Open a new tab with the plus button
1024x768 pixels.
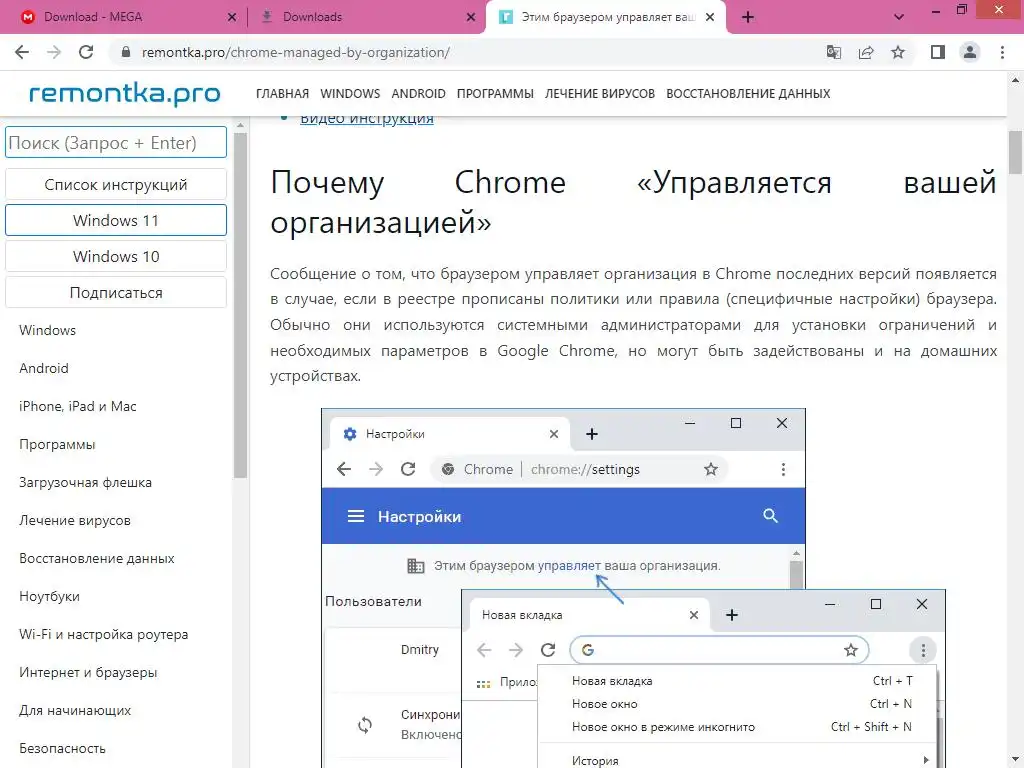pos(748,17)
